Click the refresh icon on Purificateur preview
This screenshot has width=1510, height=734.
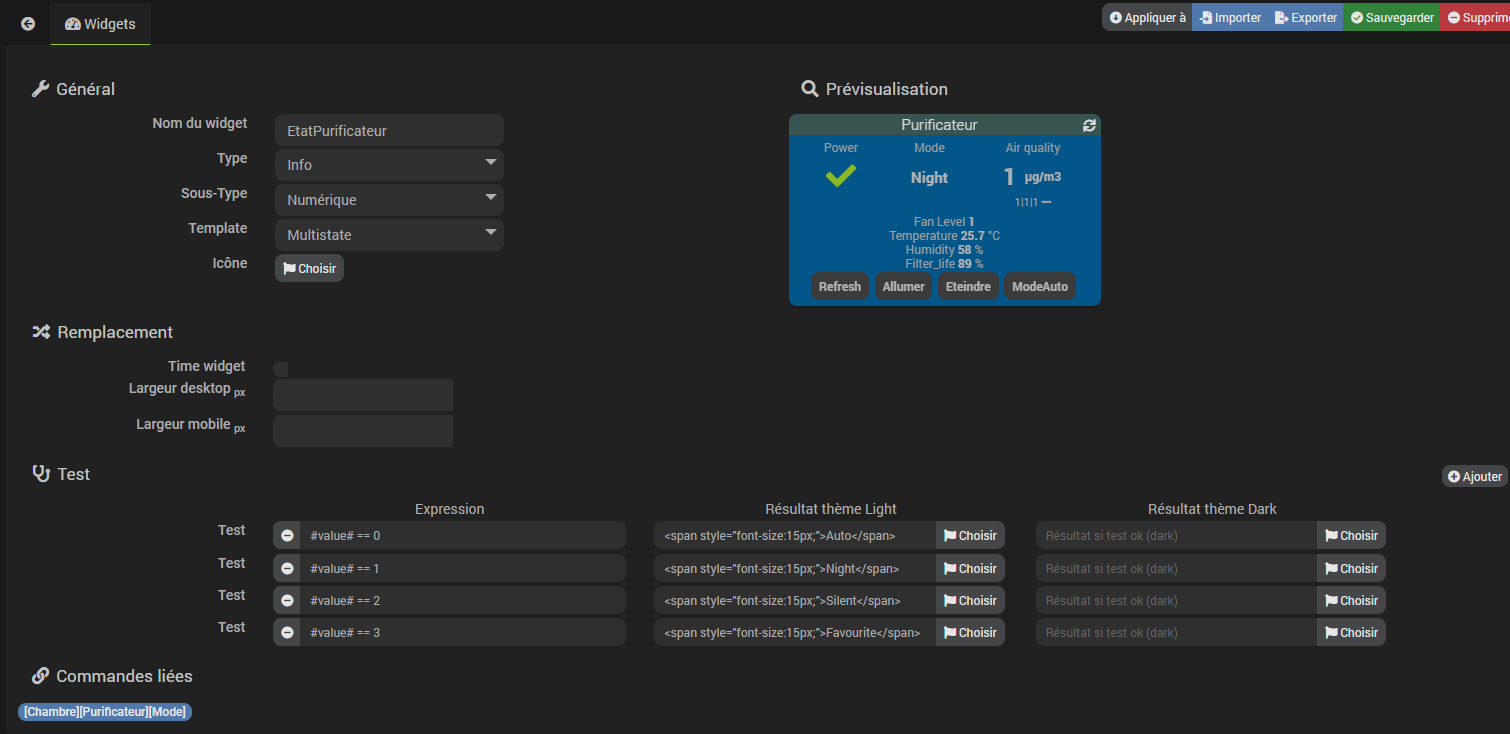click(1089, 125)
